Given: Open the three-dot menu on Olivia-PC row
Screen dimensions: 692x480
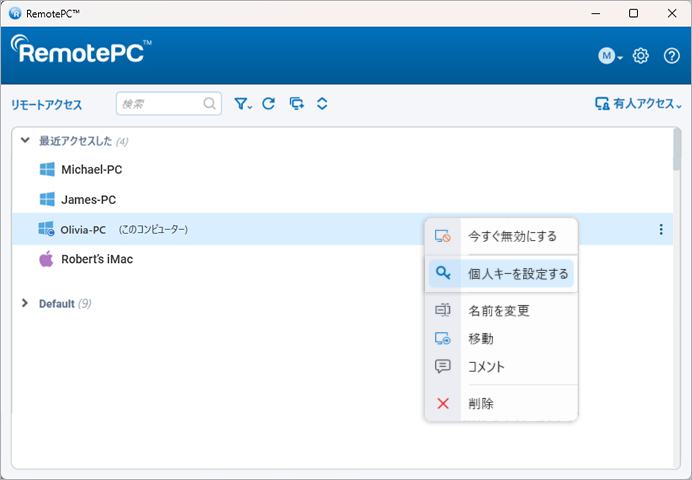Looking at the screenshot, I should click(661, 229).
